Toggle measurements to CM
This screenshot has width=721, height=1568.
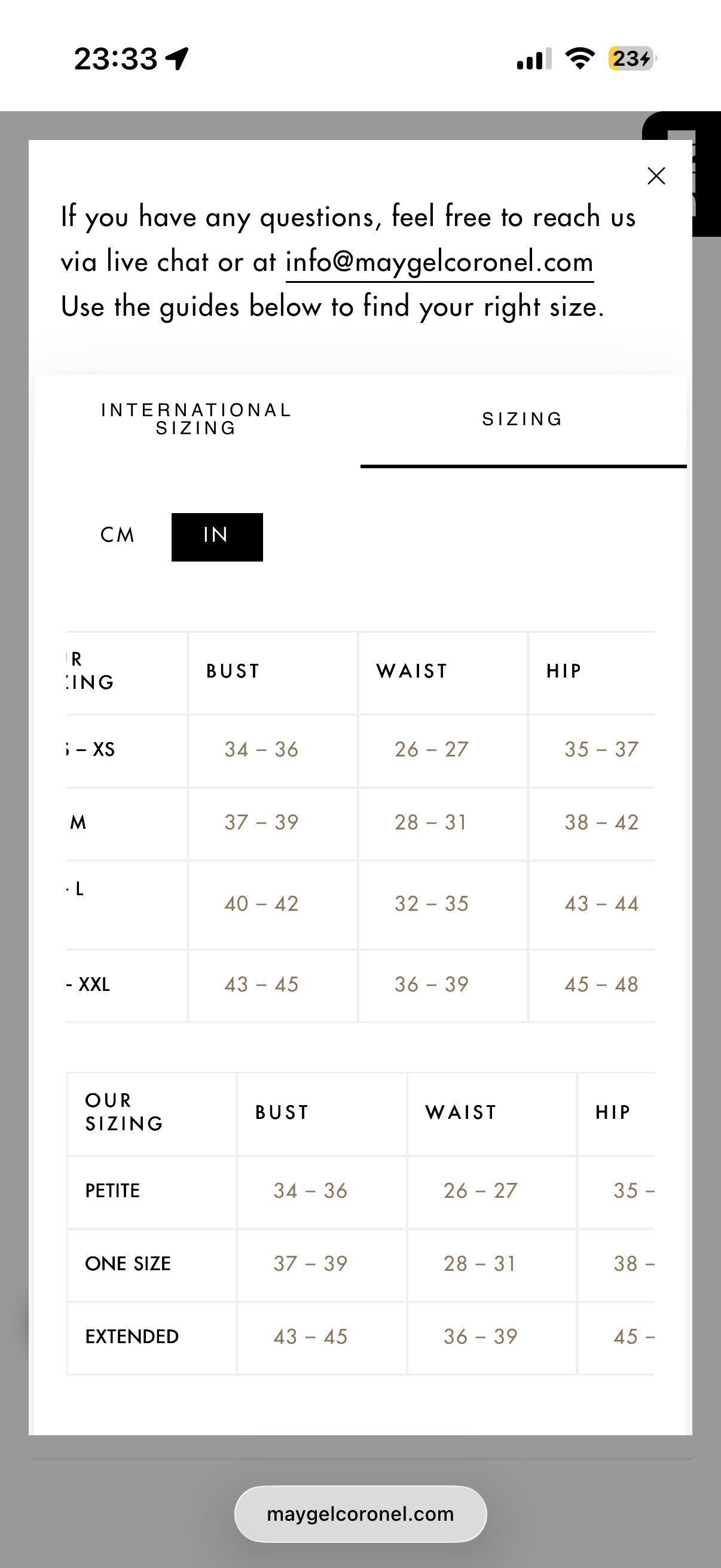coord(117,535)
